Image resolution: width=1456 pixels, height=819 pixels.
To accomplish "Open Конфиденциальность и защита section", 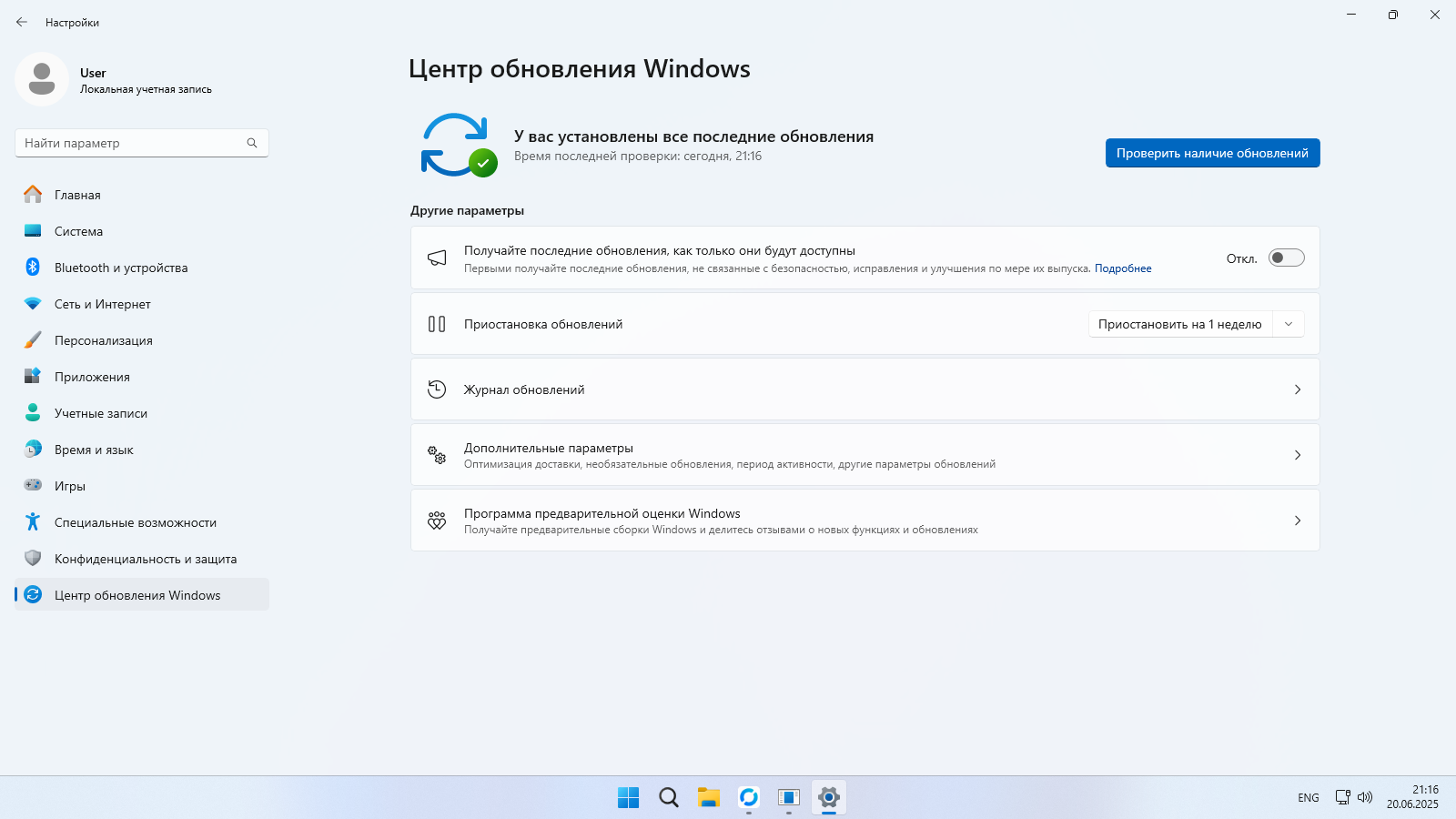I will pyautogui.click(x=142, y=559).
